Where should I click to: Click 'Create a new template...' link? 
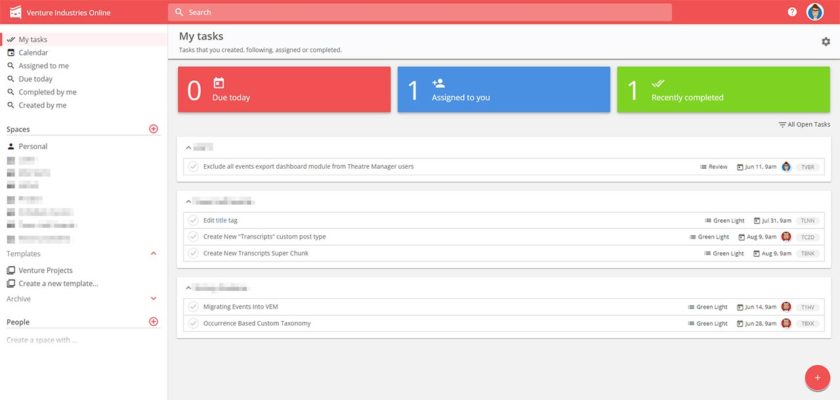click(58, 283)
